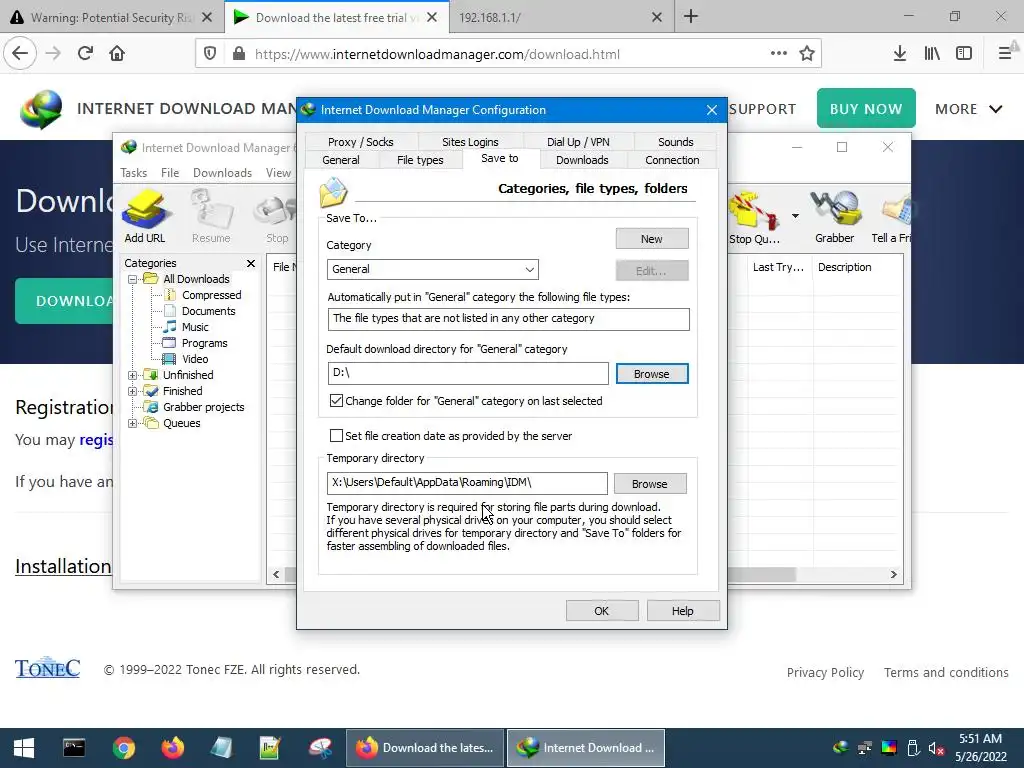Click the file types text field
The height and width of the screenshot is (768, 1024).
tap(508, 319)
